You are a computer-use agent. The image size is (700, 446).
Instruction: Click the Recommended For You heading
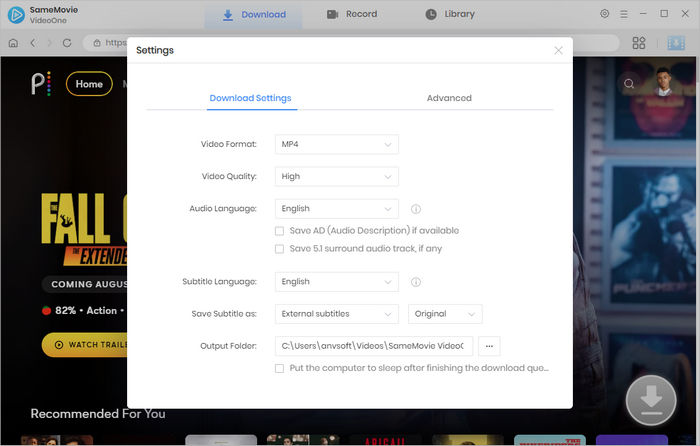pyautogui.click(x=98, y=414)
